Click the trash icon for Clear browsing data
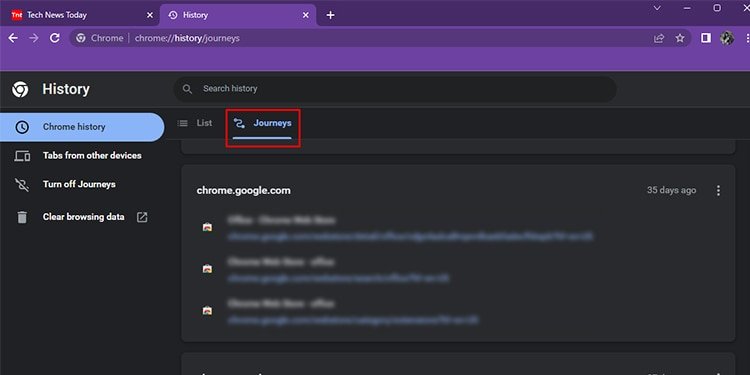750x375 pixels. pyautogui.click(x=22, y=217)
